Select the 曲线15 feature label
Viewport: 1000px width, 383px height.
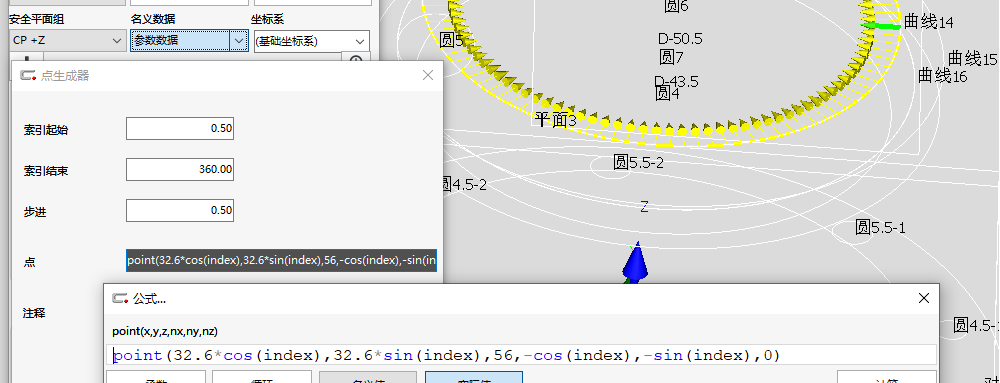pos(972,59)
